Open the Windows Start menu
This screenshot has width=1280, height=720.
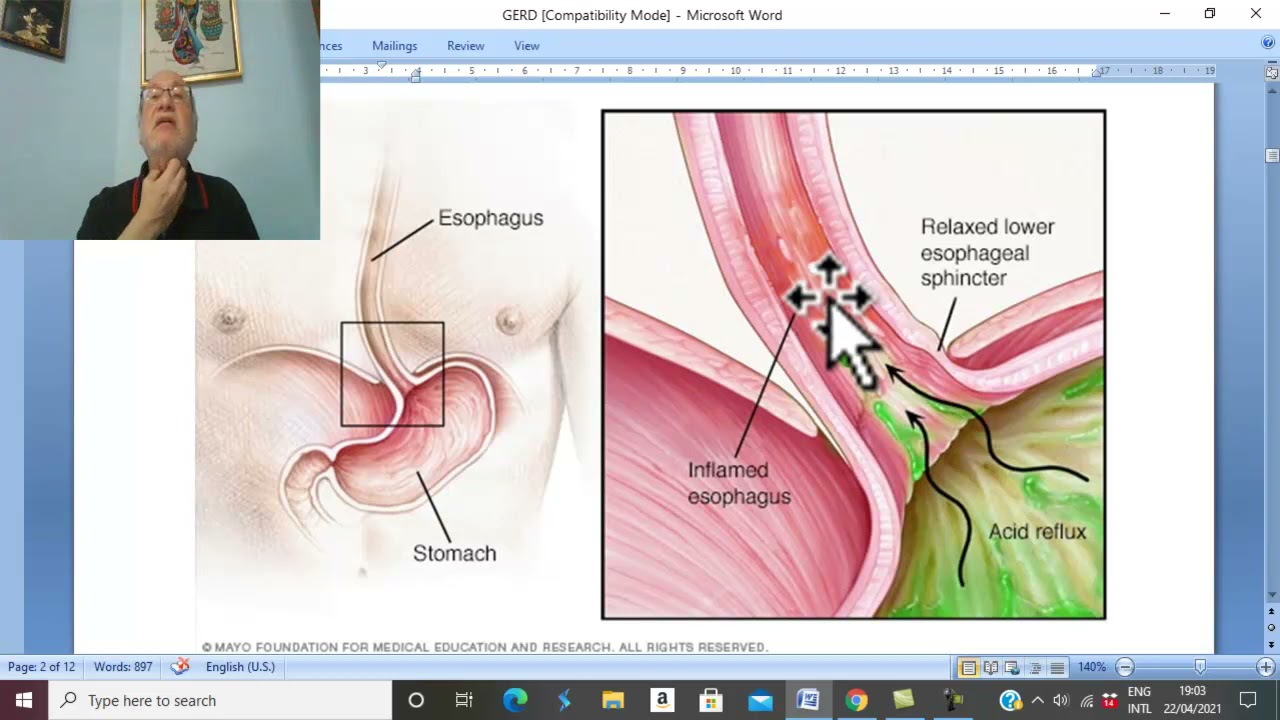pyautogui.click(x=24, y=700)
